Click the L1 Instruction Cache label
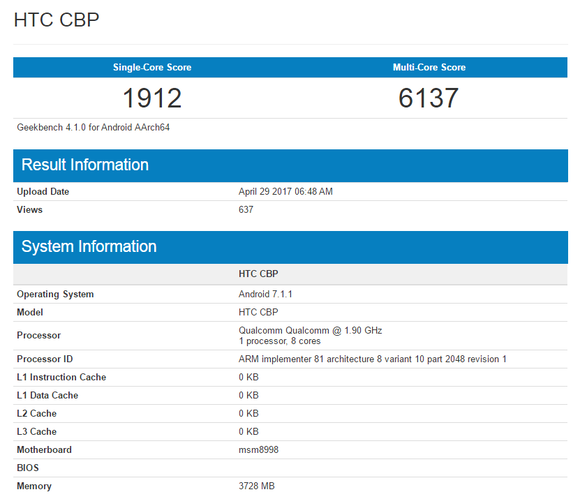580x499 pixels. point(61,377)
